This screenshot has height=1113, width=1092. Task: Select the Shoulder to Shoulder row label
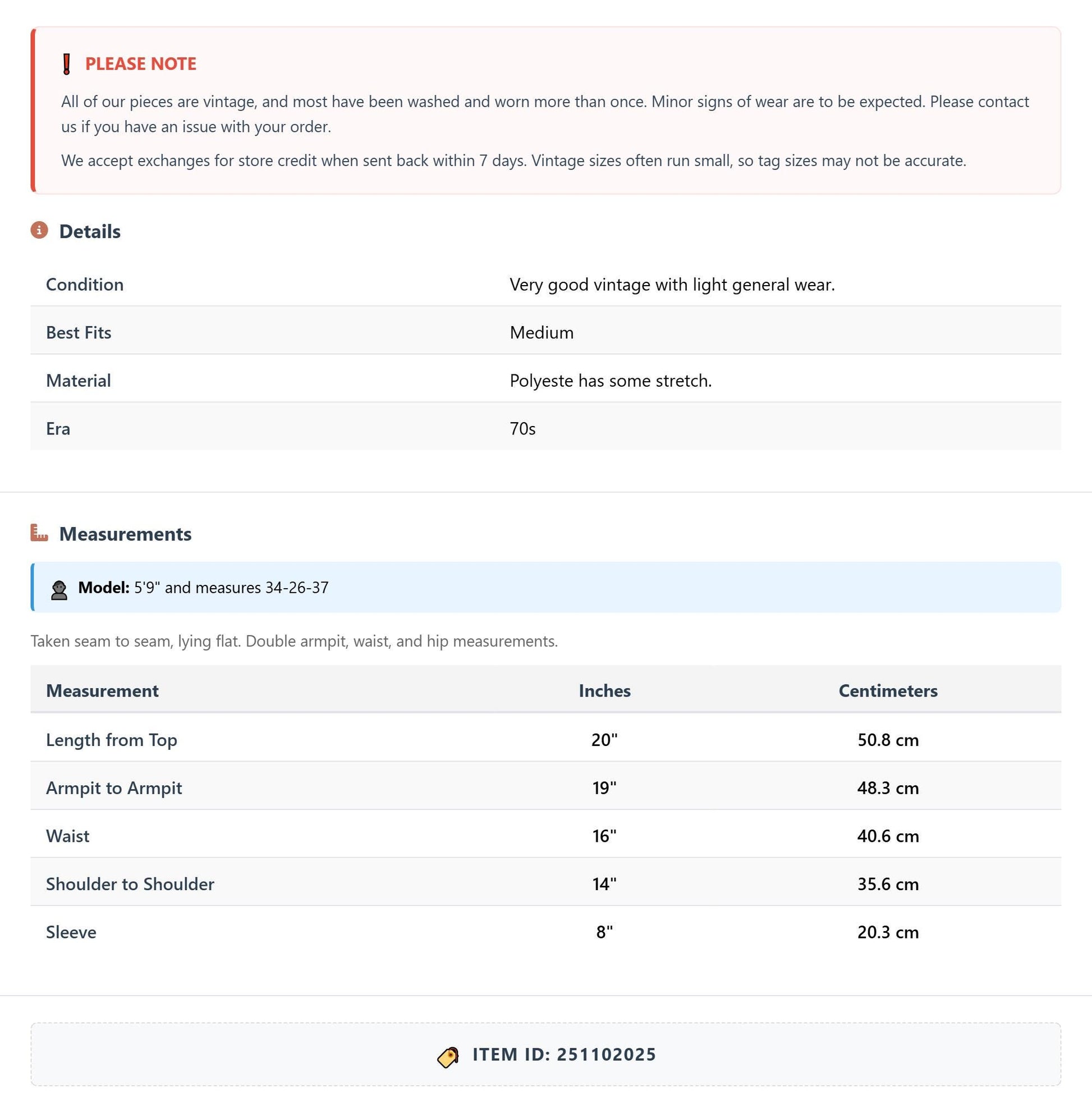pos(130,884)
